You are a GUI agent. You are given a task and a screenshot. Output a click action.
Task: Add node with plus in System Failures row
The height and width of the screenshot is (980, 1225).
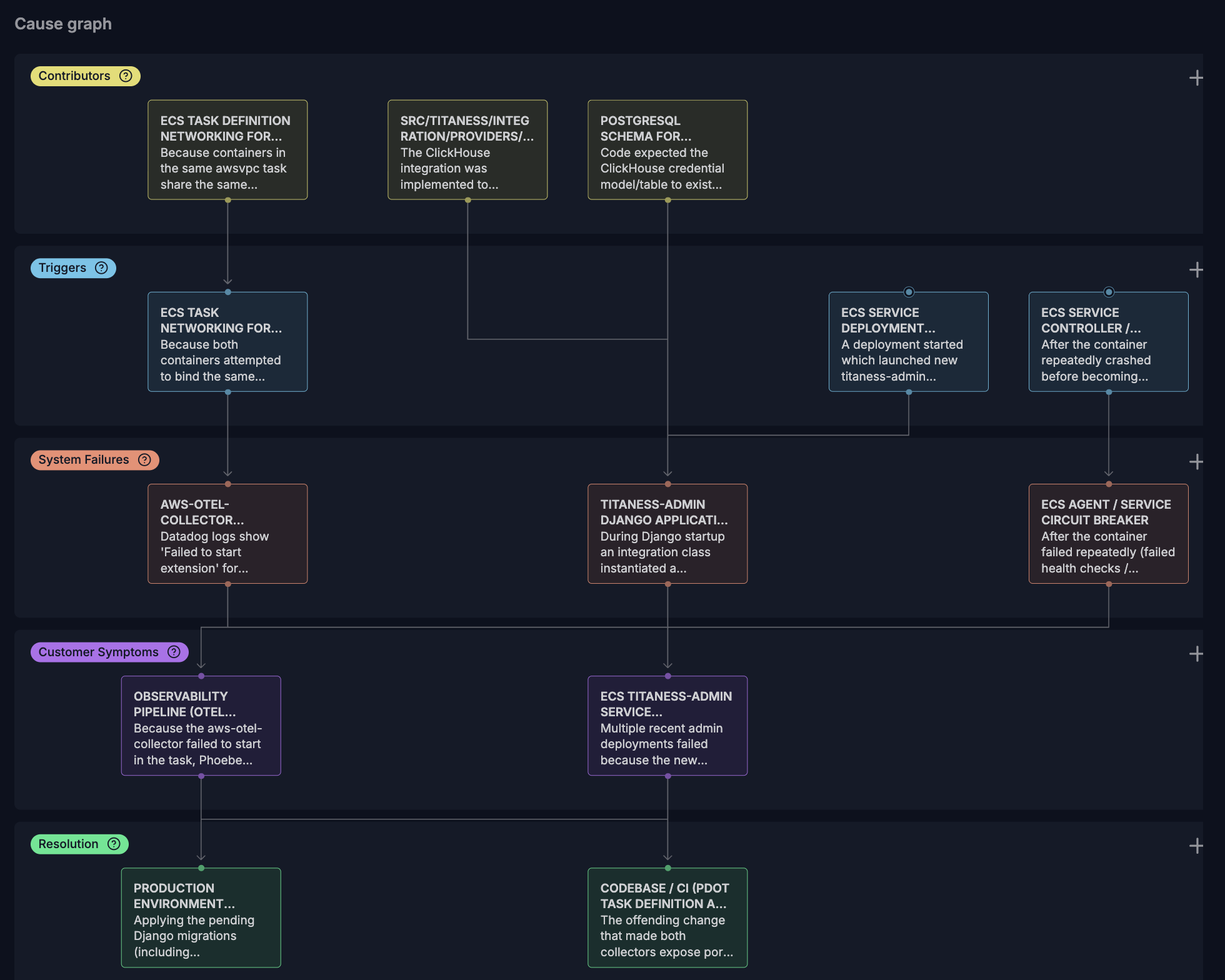(x=1196, y=462)
